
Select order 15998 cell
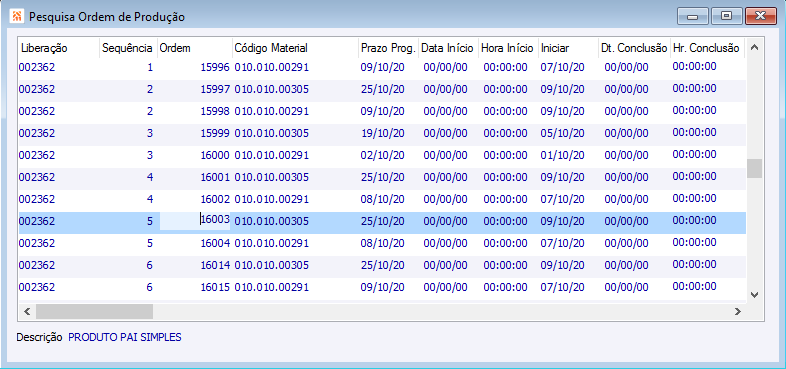(x=194, y=111)
